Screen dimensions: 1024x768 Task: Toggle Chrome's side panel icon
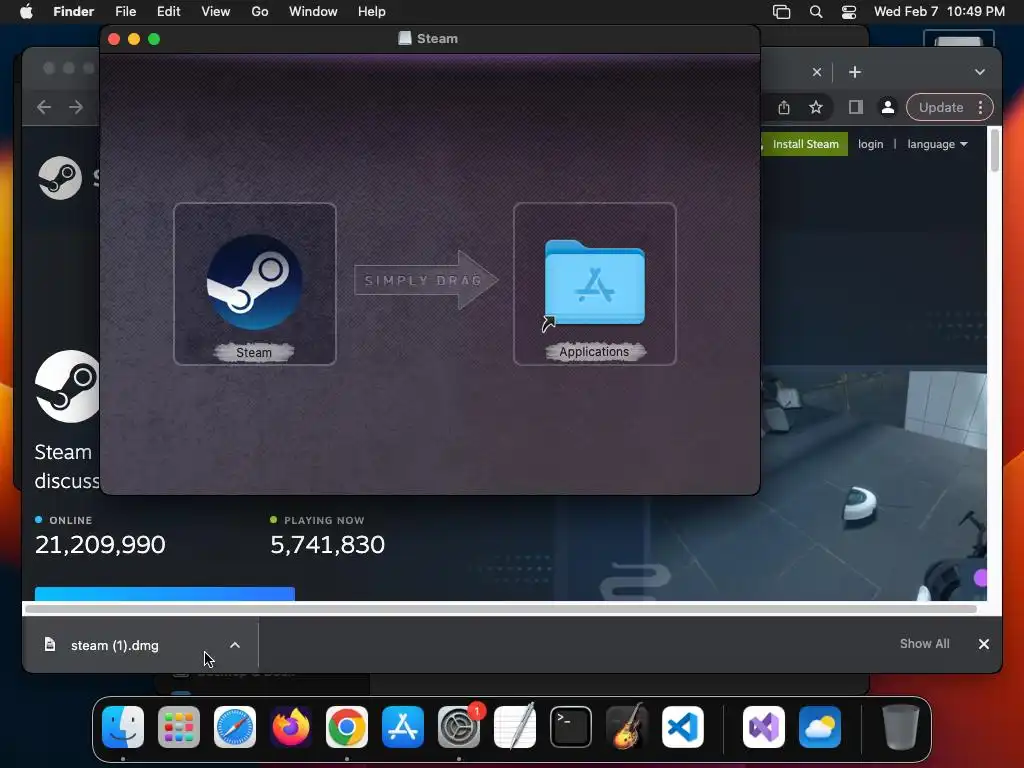point(856,107)
